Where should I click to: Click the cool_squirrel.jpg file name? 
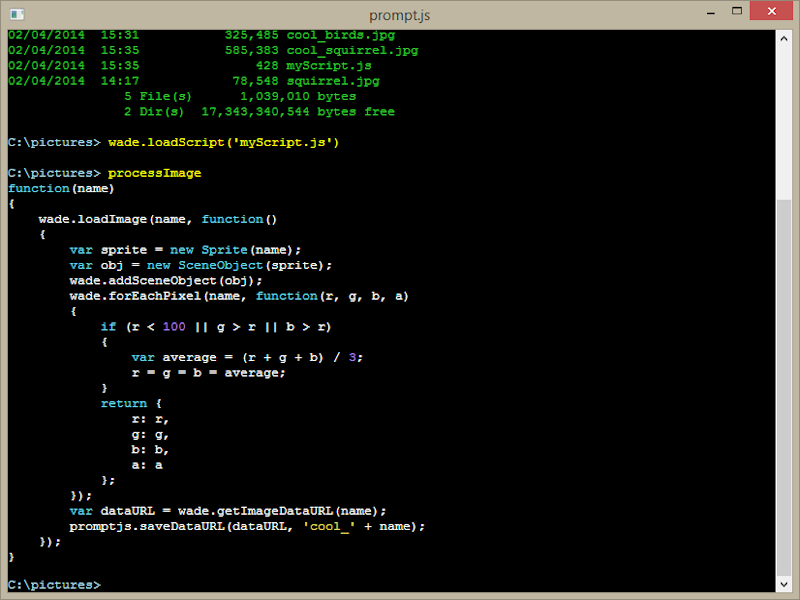[x=352, y=51]
